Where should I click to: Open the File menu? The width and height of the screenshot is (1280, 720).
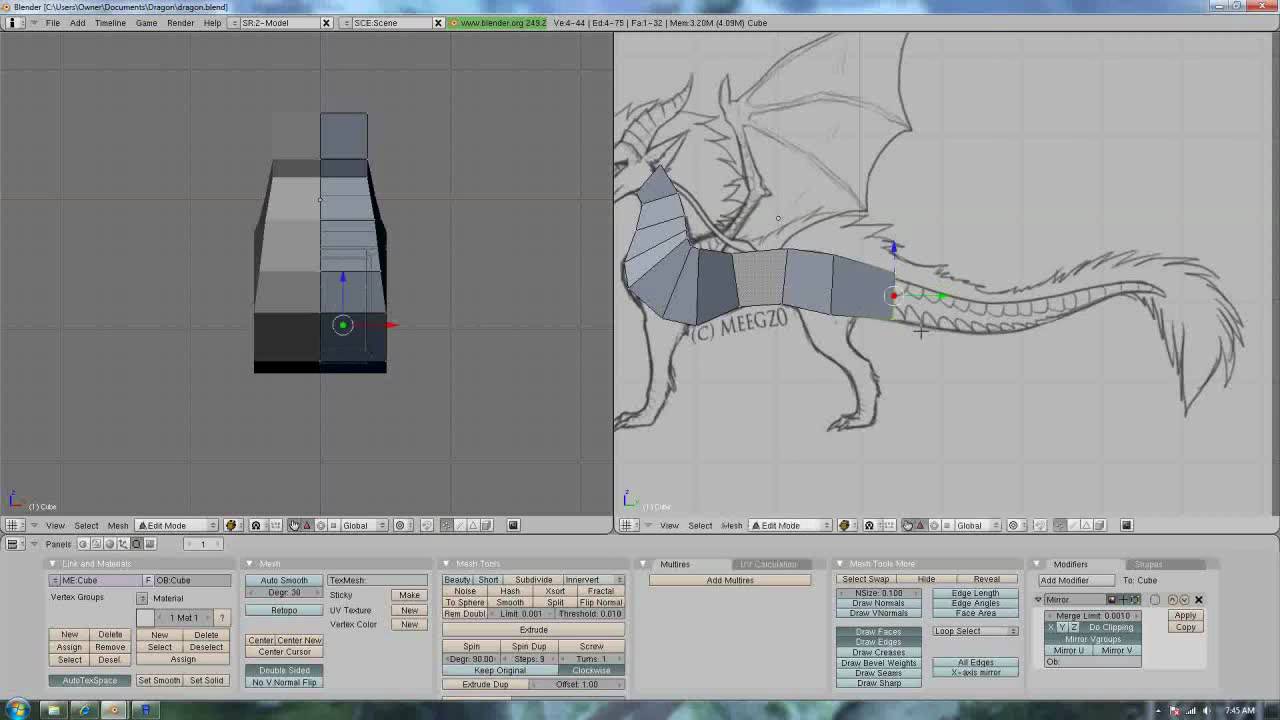52,22
